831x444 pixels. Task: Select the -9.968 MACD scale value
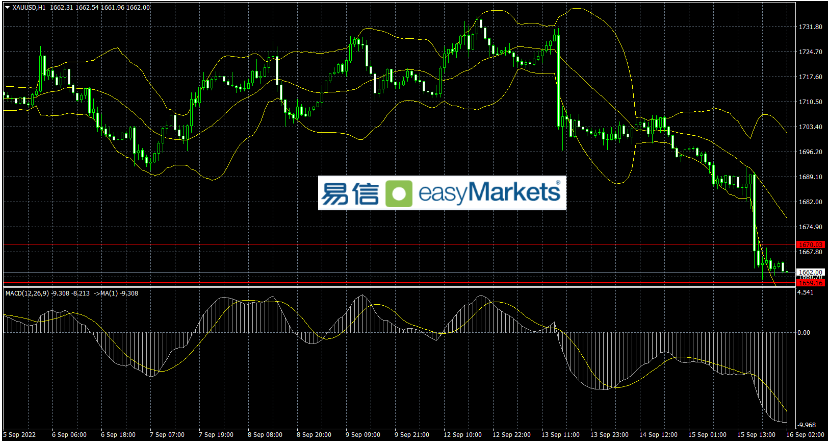pyautogui.click(x=808, y=424)
